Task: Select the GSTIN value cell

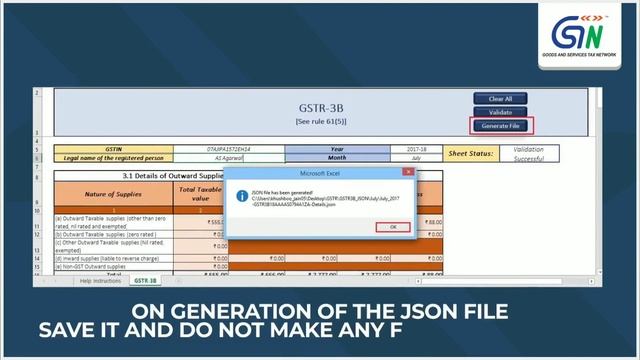Action: tap(229, 149)
